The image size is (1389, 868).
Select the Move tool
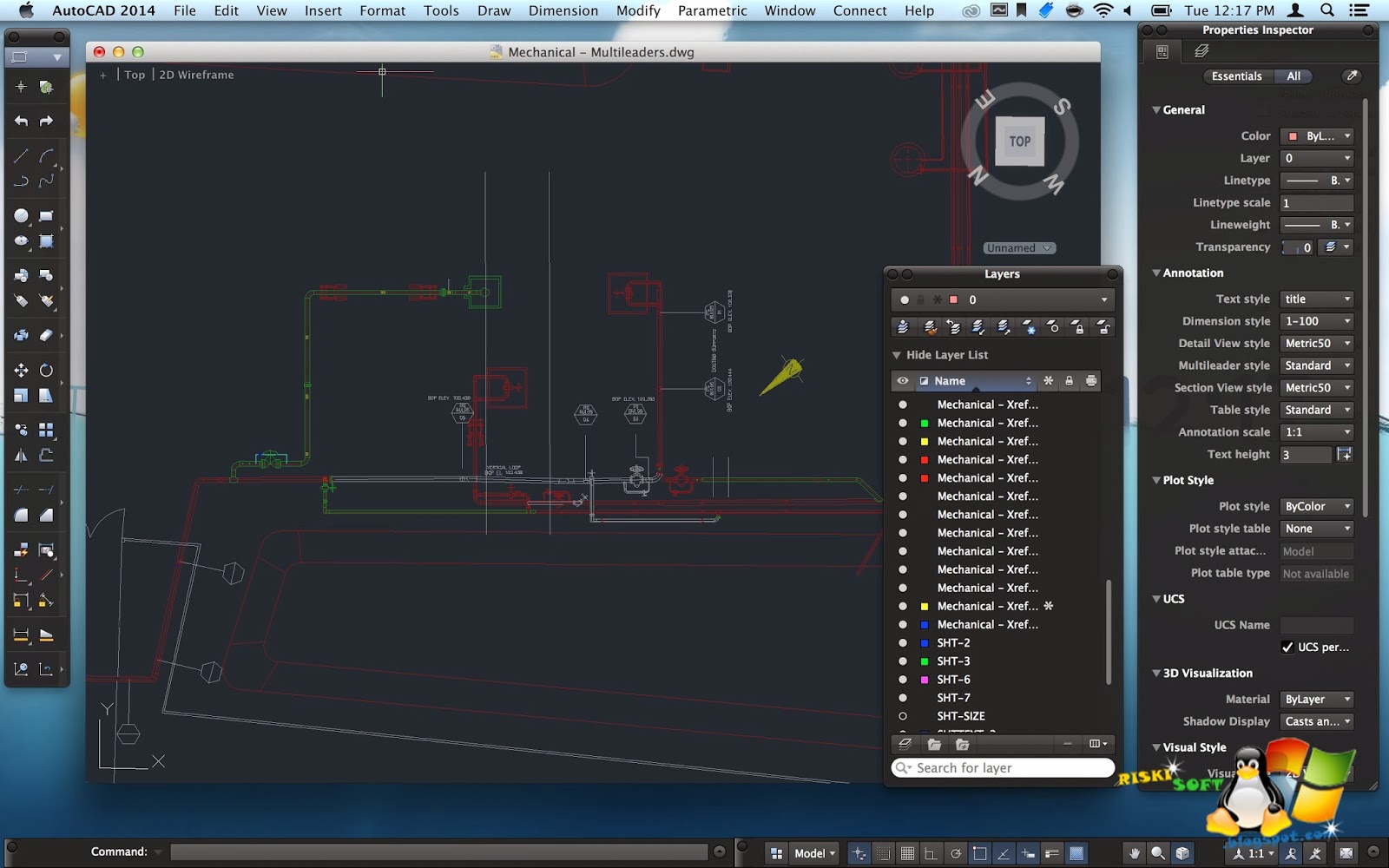[21, 370]
